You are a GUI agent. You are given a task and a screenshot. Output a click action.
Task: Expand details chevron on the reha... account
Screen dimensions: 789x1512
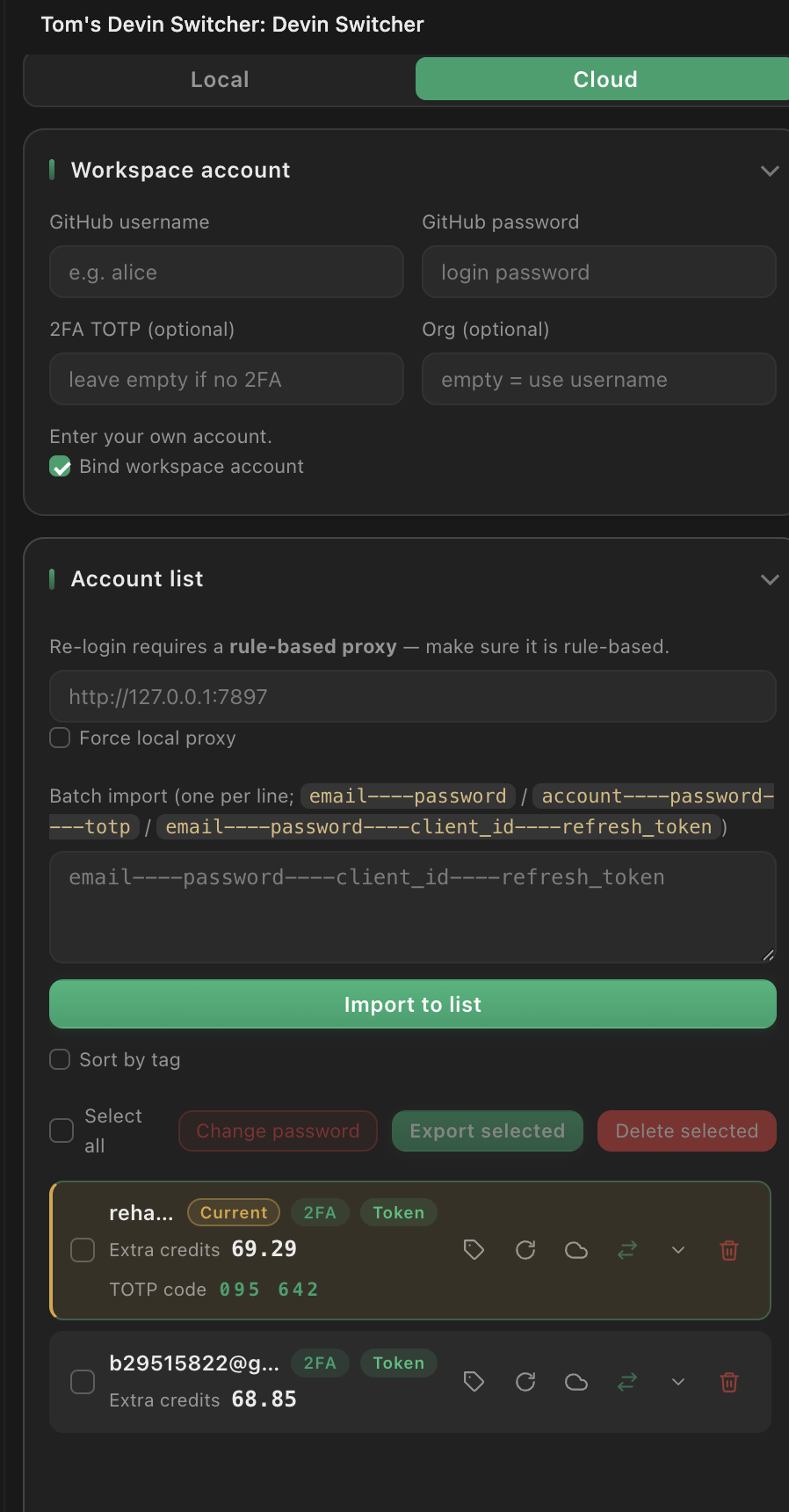pyautogui.click(x=678, y=1250)
